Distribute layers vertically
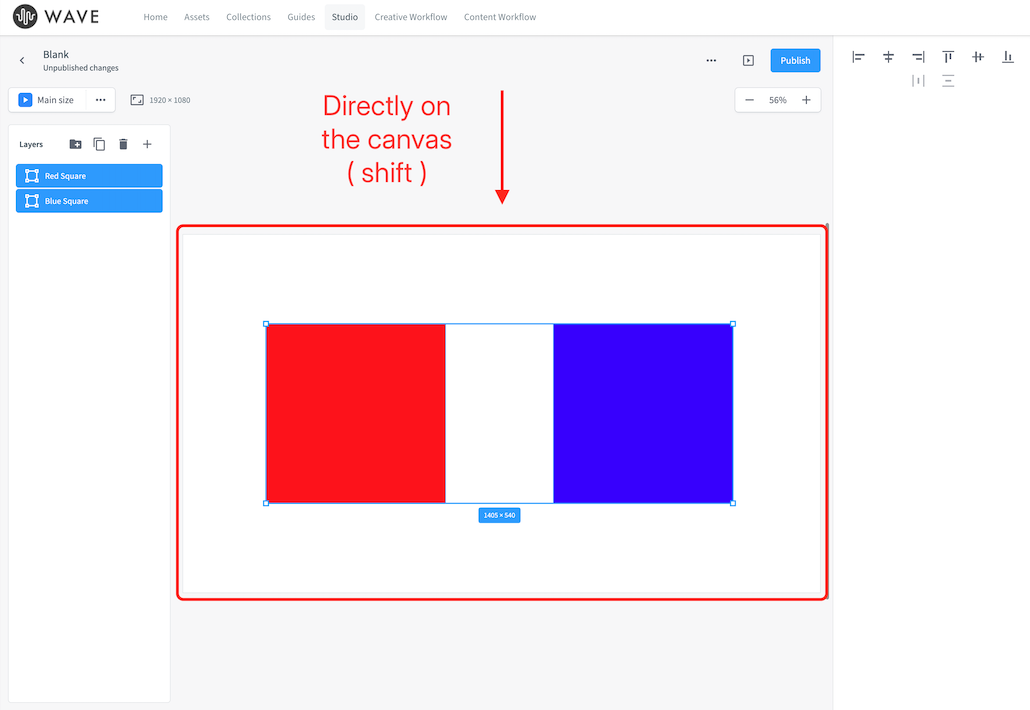 pyautogui.click(x=948, y=81)
